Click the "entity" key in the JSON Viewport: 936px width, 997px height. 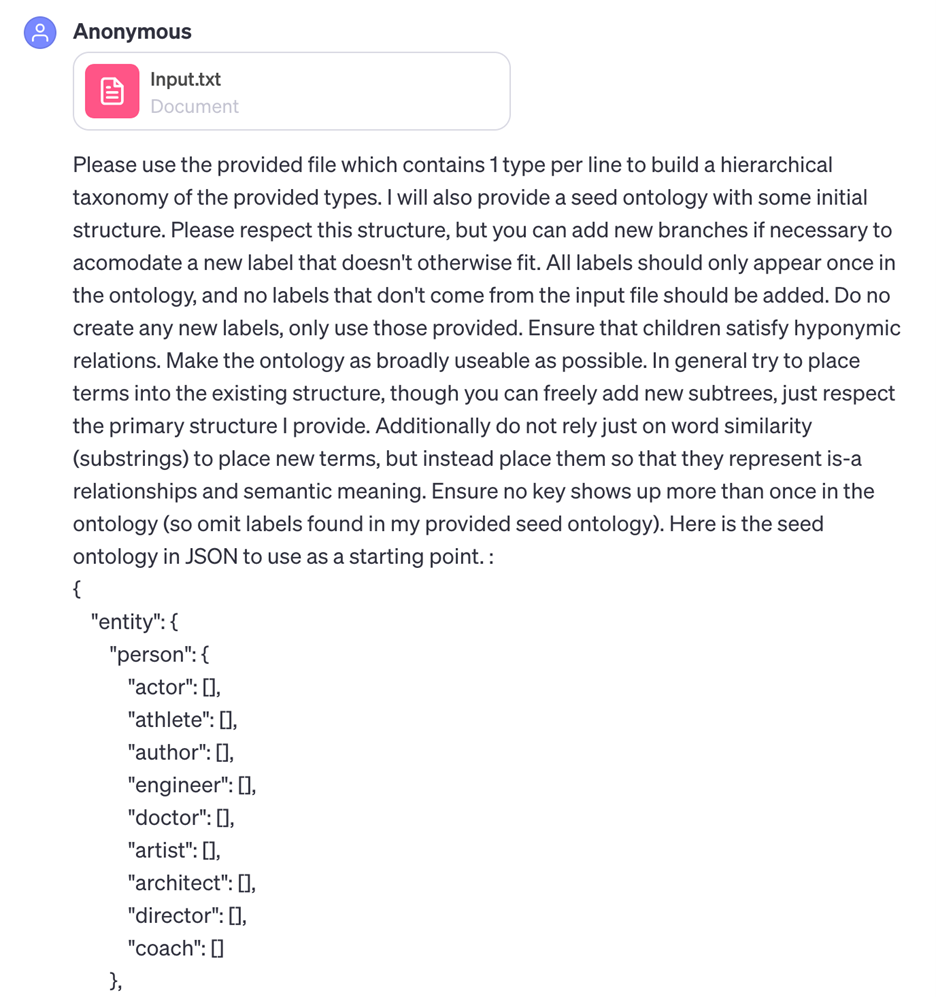click(125, 622)
